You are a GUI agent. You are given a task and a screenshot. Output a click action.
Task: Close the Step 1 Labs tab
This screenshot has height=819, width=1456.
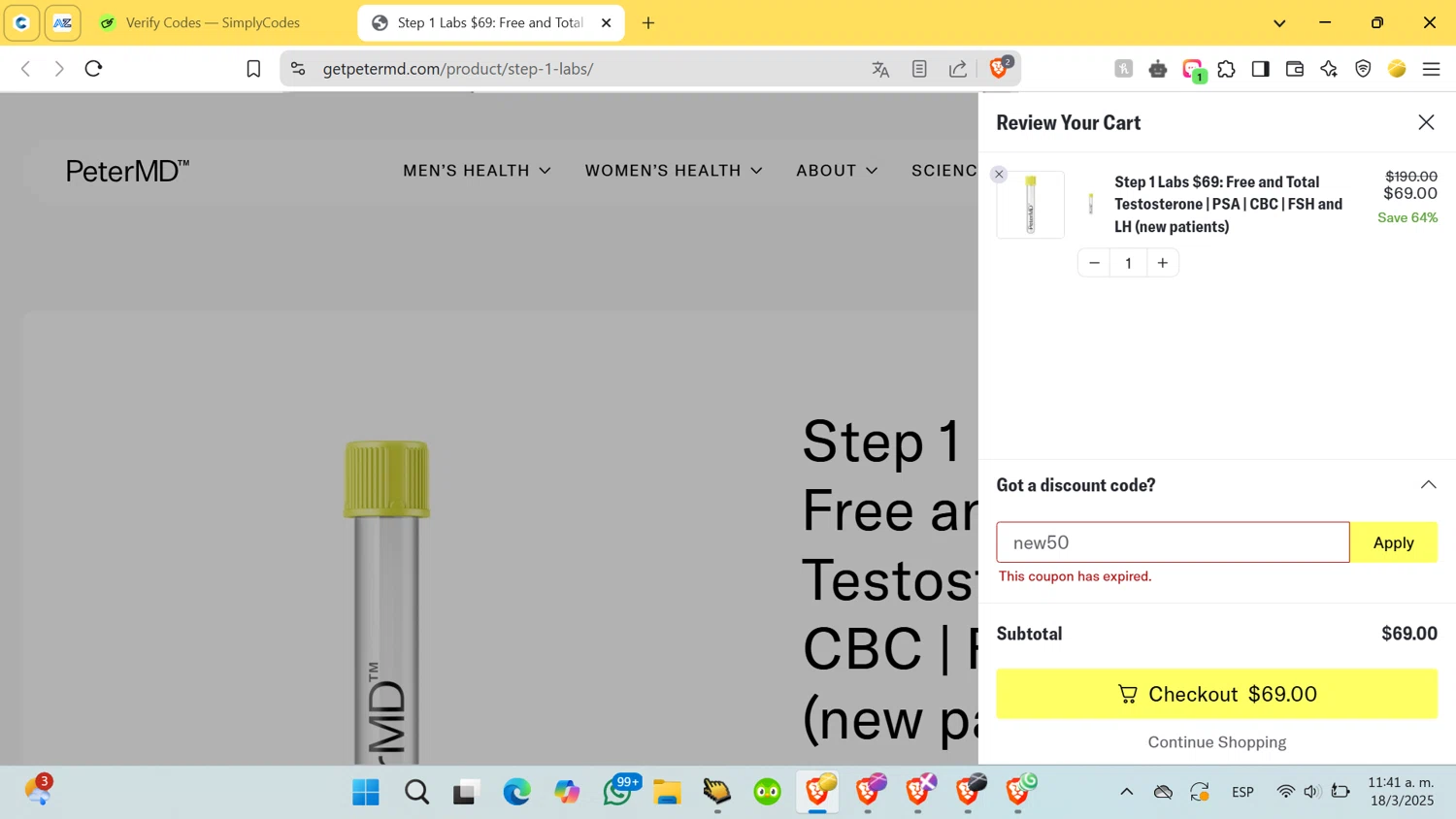click(606, 22)
